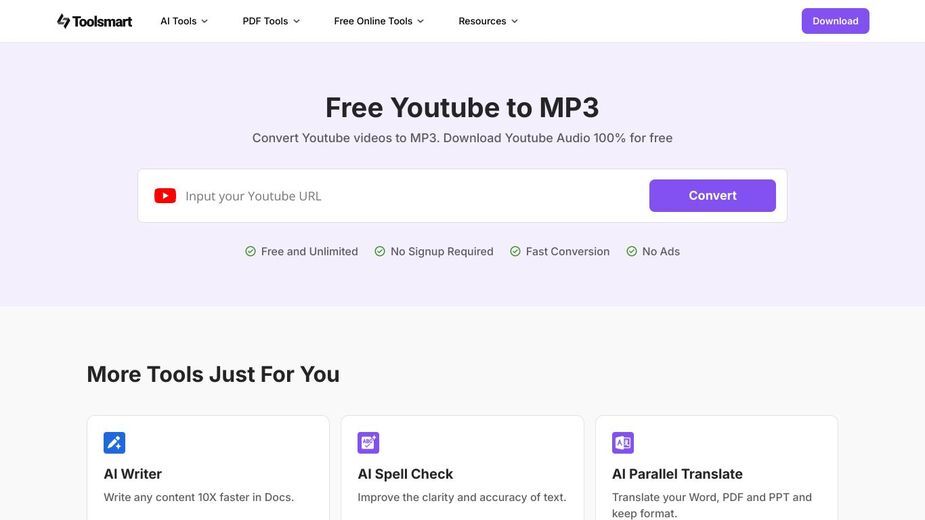The image size is (925, 520).
Task: Go to Toolsmart home via logo text
Action: [102, 21]
